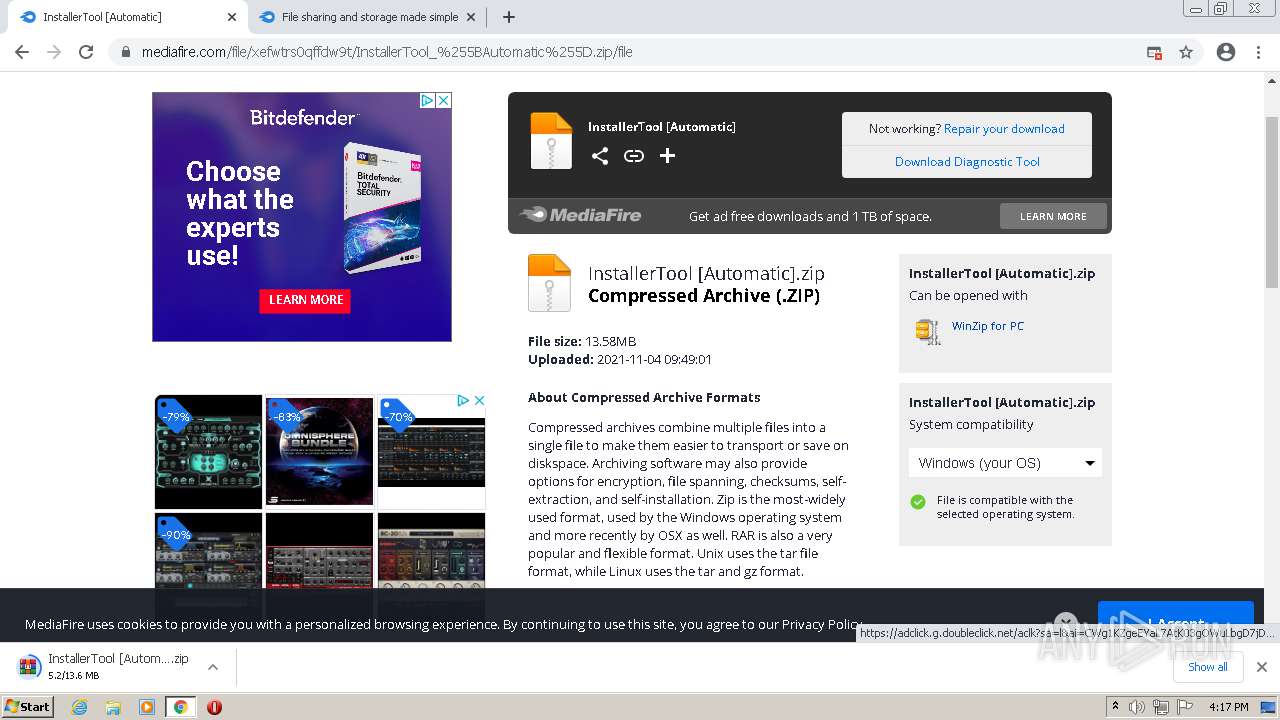This screenshot has width=1280, height=720.
Task: Click the site lock icon in address bar
Action: coord(126,52)
